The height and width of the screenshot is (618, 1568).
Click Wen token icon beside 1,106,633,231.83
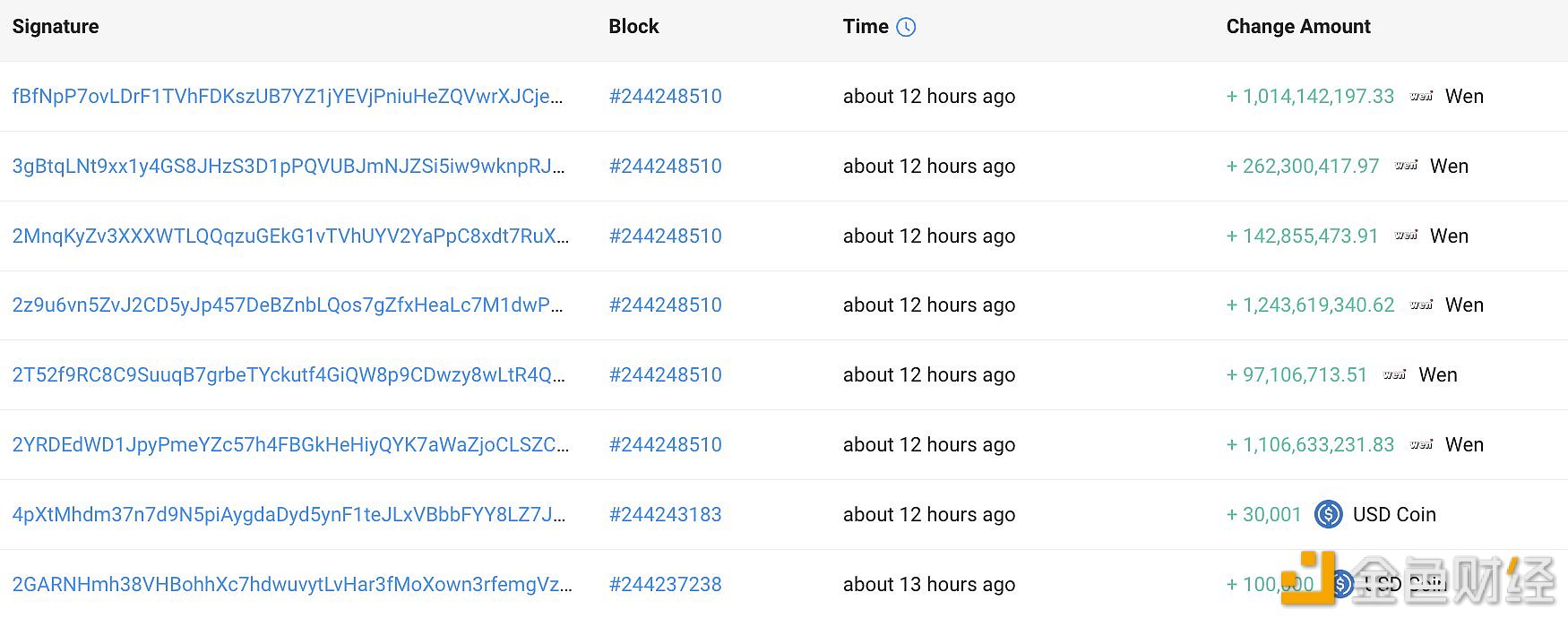pyautogui.click(x=1421, y=444)
